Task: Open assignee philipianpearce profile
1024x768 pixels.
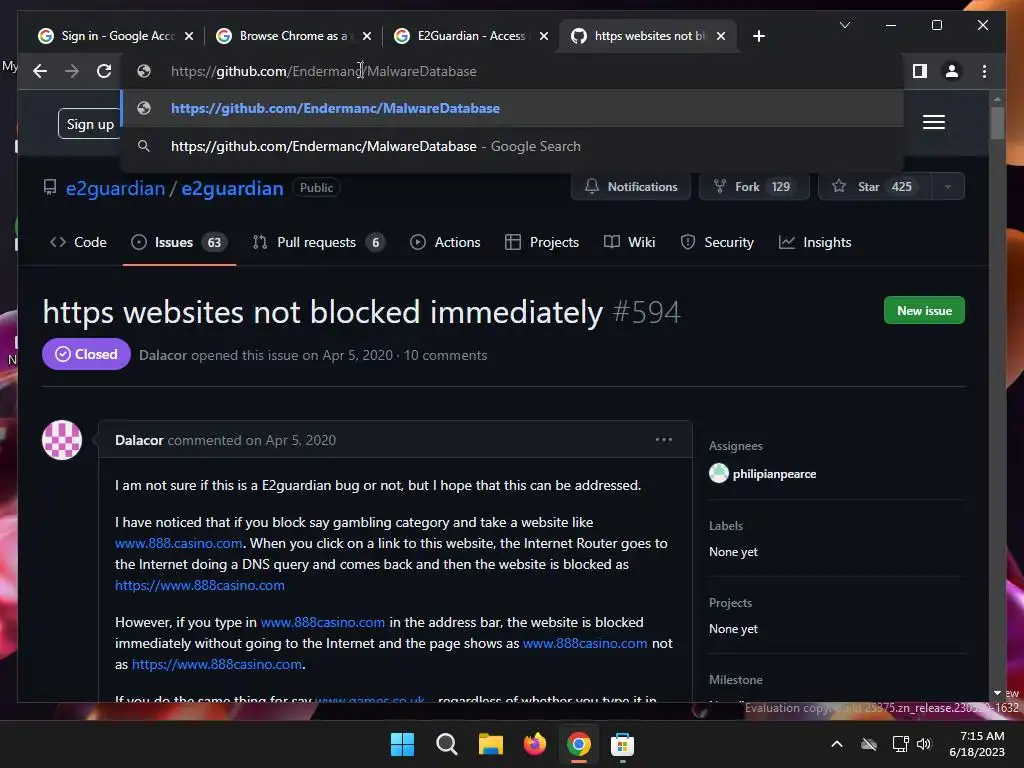Action: [774, 474]
